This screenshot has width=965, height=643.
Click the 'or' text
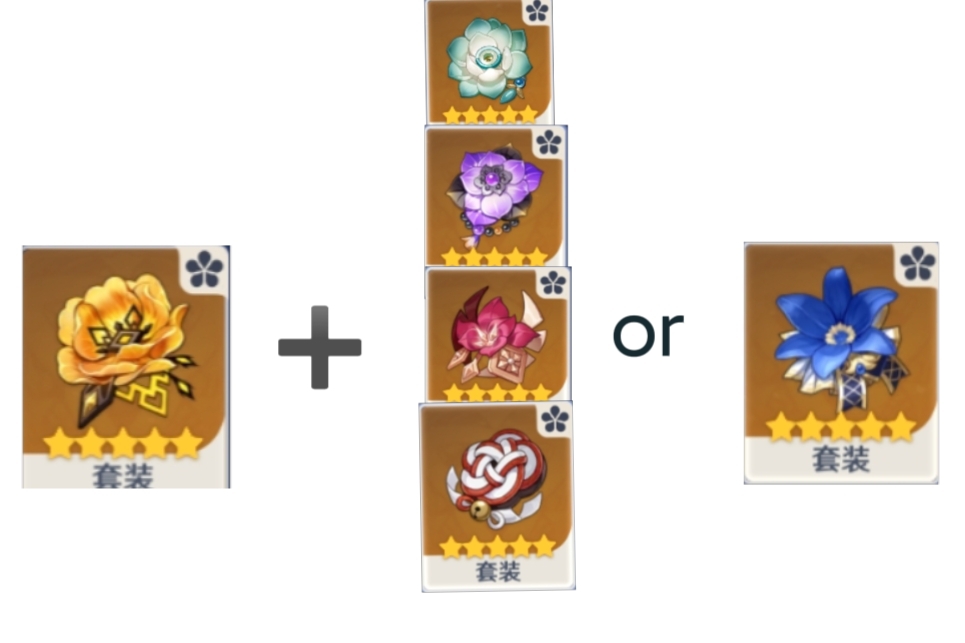pos(648,334)
